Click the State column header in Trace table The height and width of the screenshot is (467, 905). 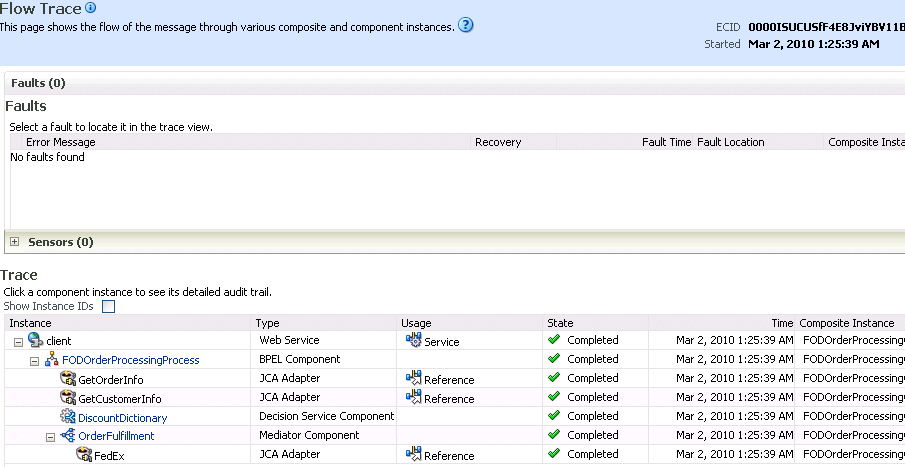560,323
